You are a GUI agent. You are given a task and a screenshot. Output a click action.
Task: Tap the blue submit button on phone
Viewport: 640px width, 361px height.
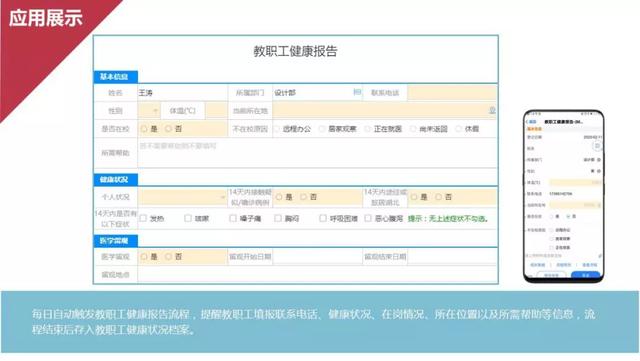click(586, 276)
